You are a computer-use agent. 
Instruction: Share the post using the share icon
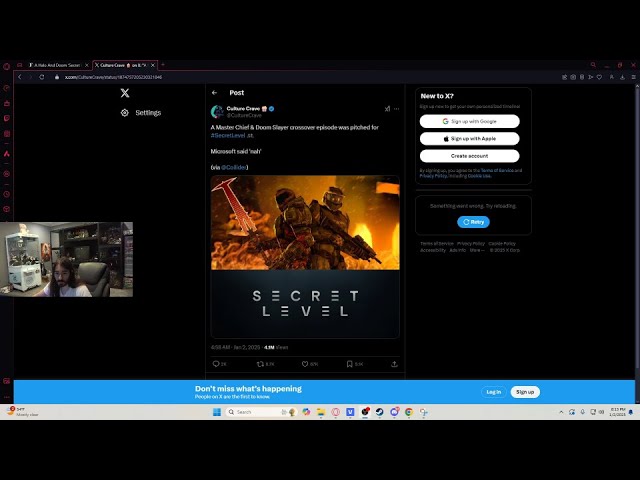coord(394,364)
